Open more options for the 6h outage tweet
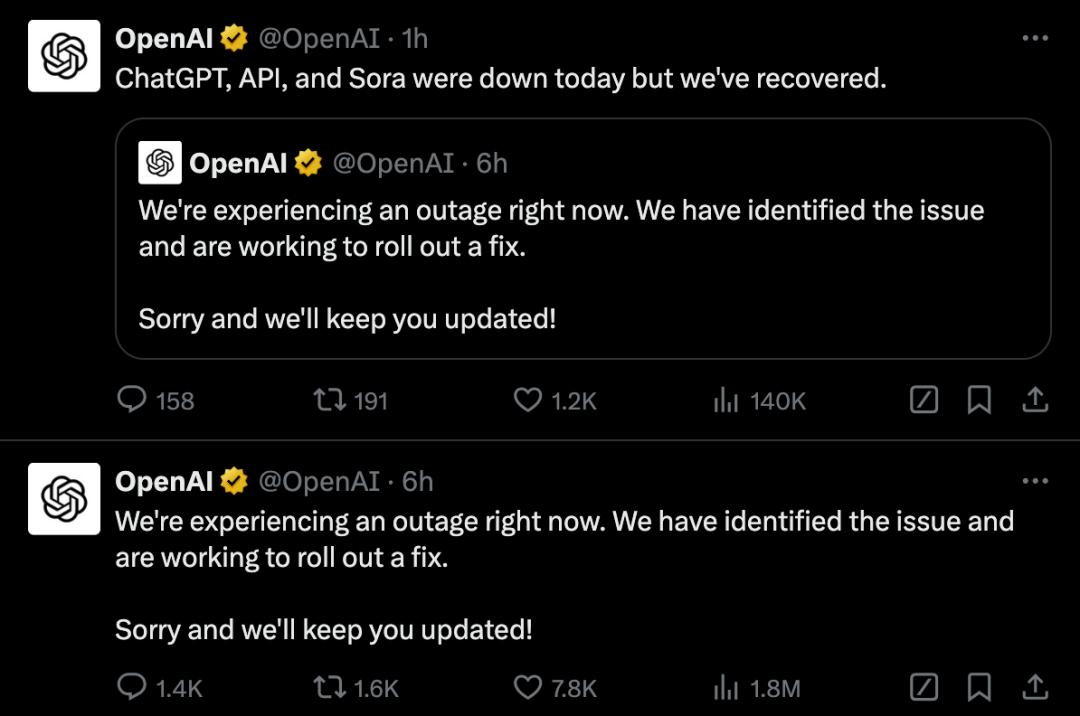Viewport: 1080px width, 716px height. pyautogui.click(x=1035, y=482)
